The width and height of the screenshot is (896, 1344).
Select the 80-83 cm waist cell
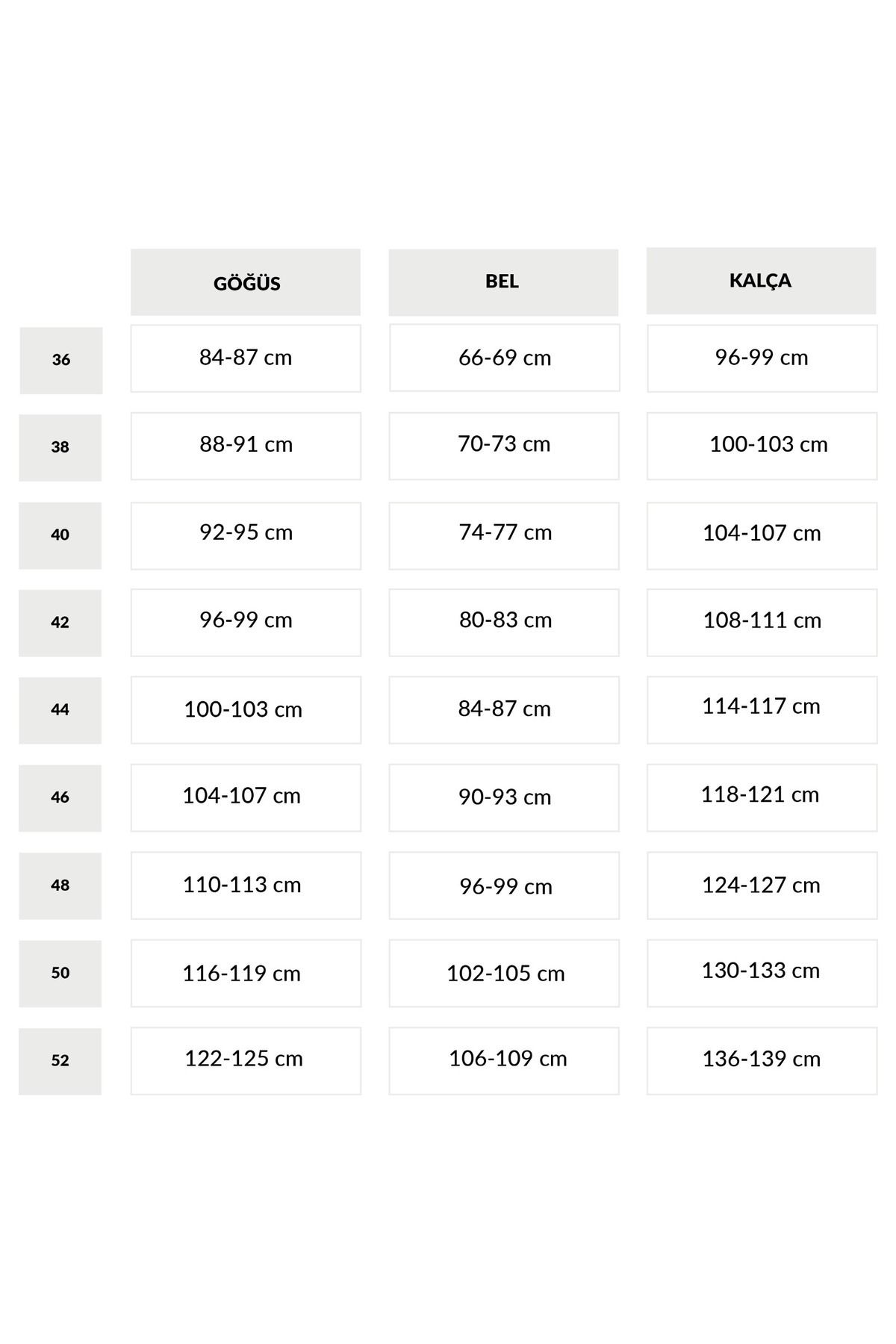pyautogui.click(x=504, y=623)
